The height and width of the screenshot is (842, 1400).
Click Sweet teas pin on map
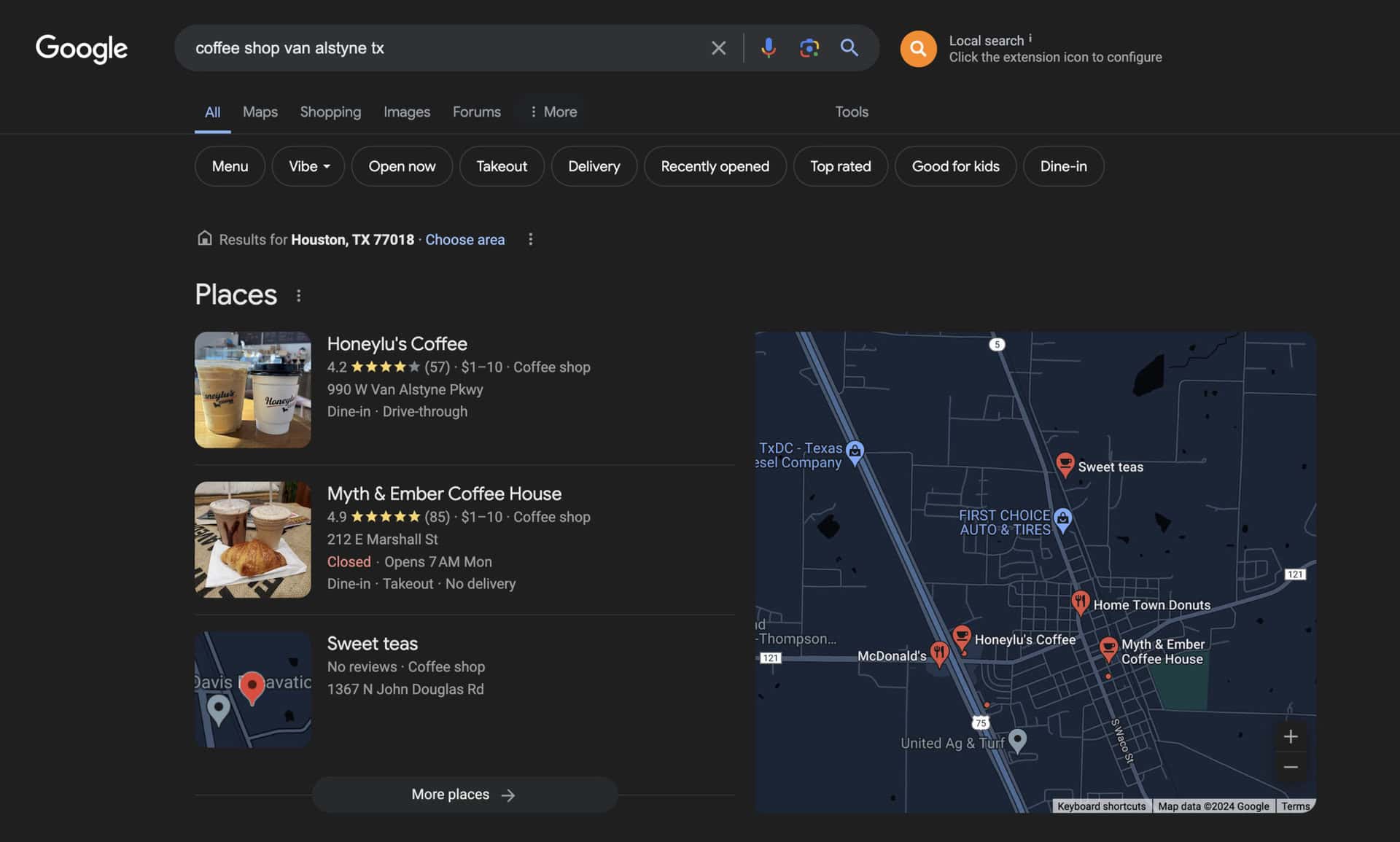pyautogui.click(x=1065, y=464)
